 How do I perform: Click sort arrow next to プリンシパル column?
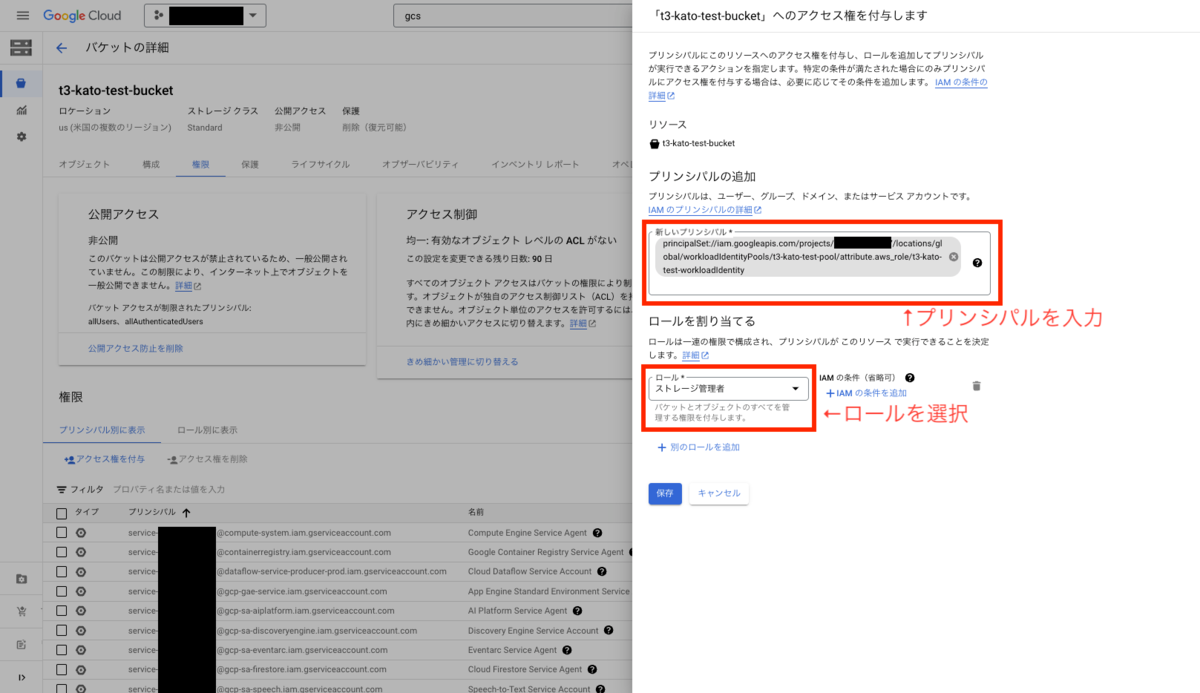[187, 512]
